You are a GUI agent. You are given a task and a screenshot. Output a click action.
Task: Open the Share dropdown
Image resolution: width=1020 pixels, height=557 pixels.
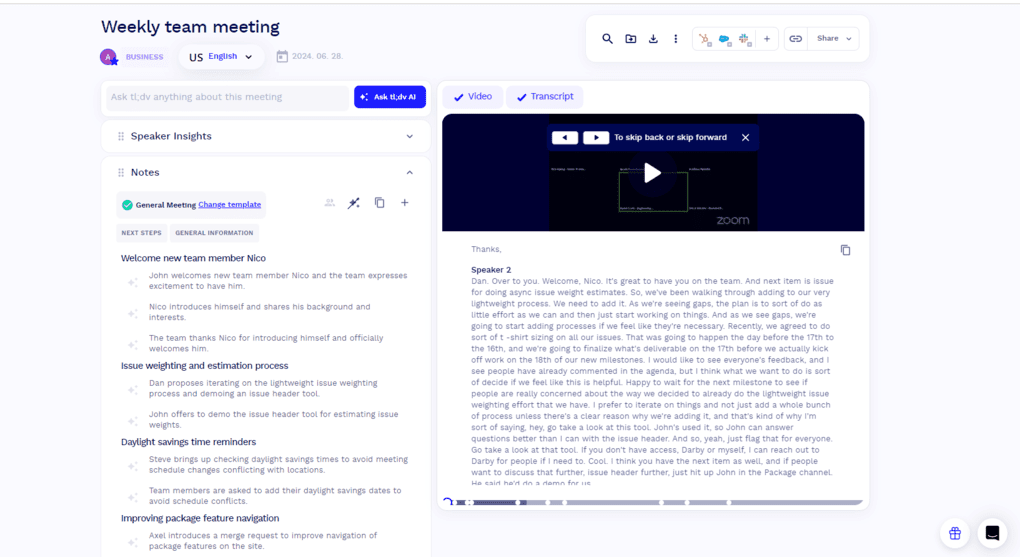833,39
